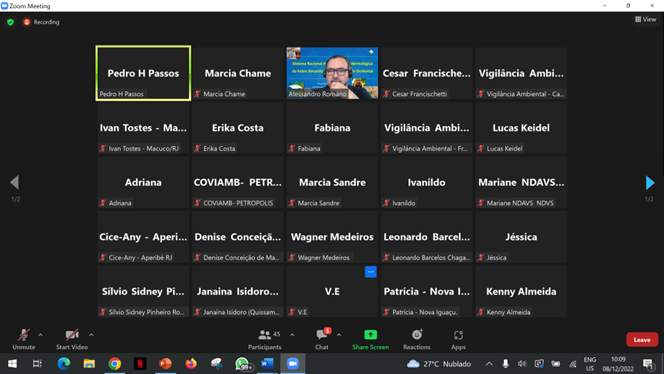Open Firefox from taskbar
This screenshot has width=664, height=374.
[191, 363]
